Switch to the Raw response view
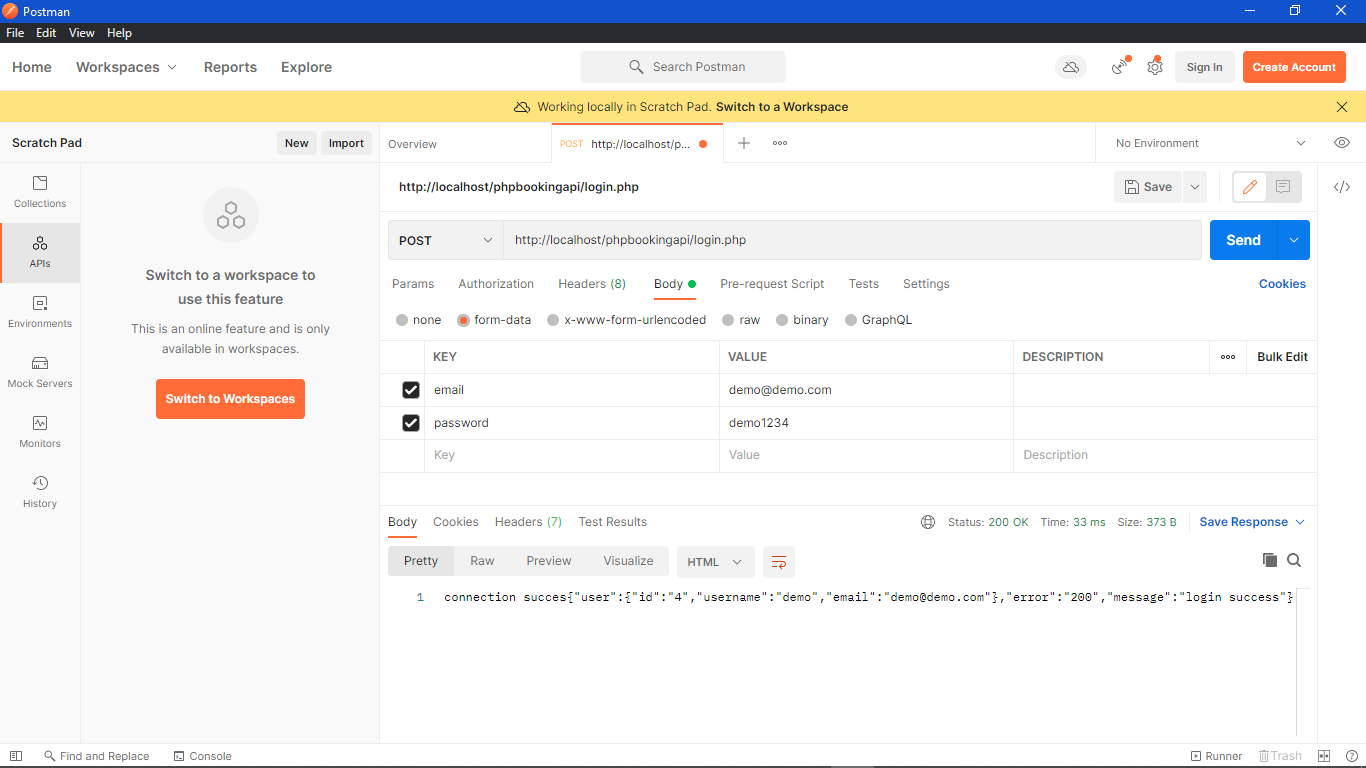This screenshot has width=1366, height=768. click(482, 561)
